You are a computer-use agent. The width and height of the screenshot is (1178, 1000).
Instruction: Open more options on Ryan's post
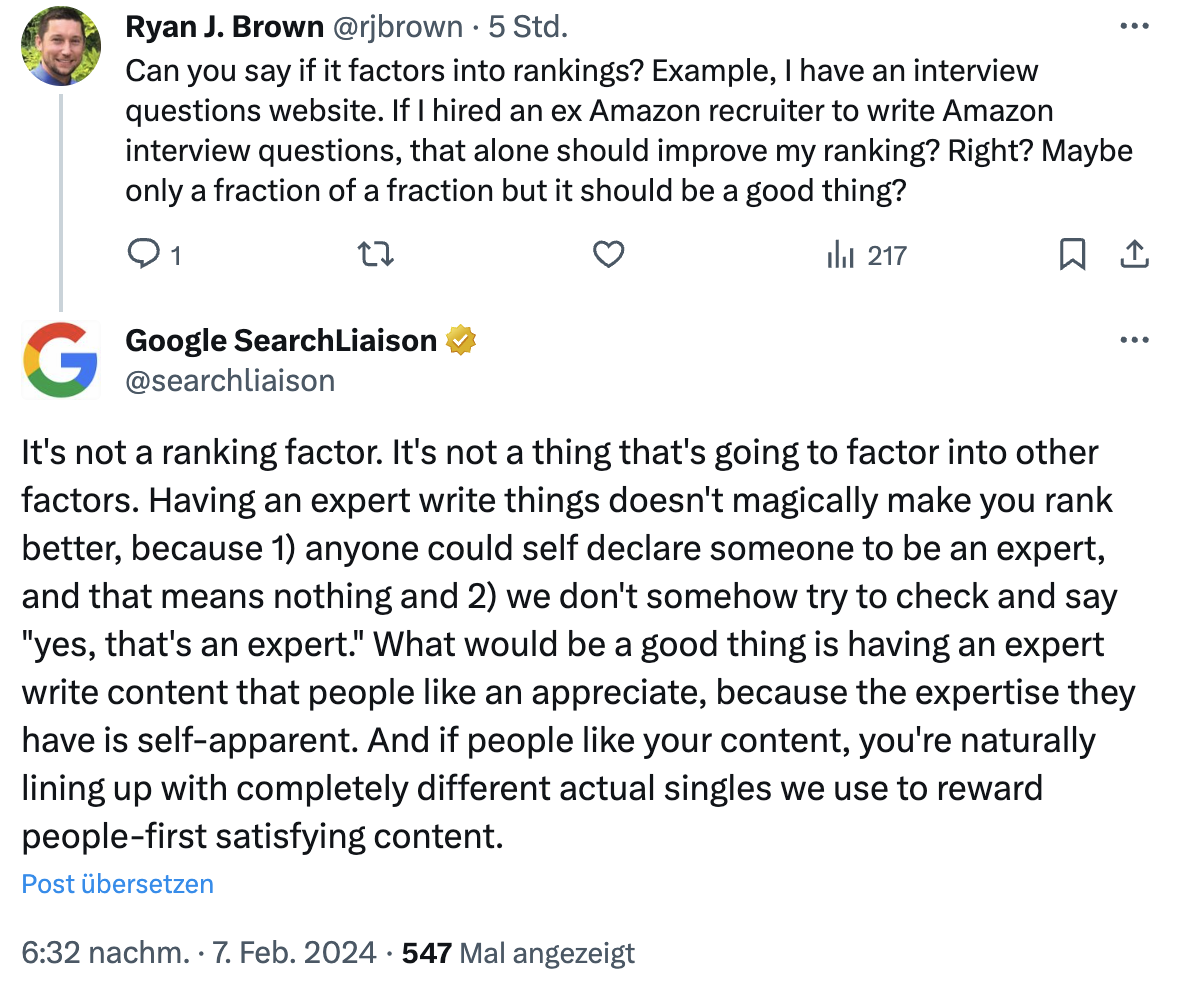coord(1134,27)
